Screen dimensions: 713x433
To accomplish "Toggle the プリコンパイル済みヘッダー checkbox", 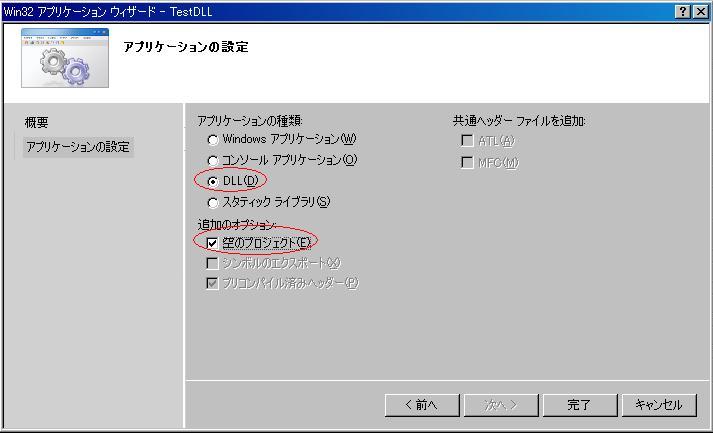I will [212, 283].
